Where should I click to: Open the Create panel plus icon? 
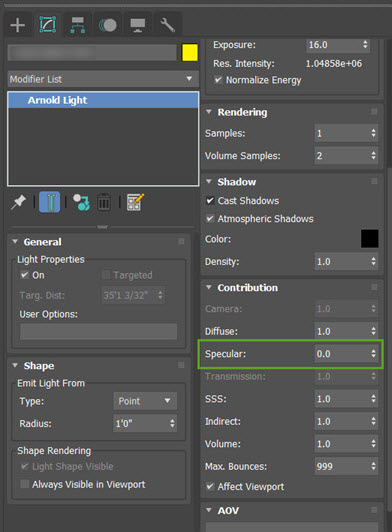tap(18, 25)
